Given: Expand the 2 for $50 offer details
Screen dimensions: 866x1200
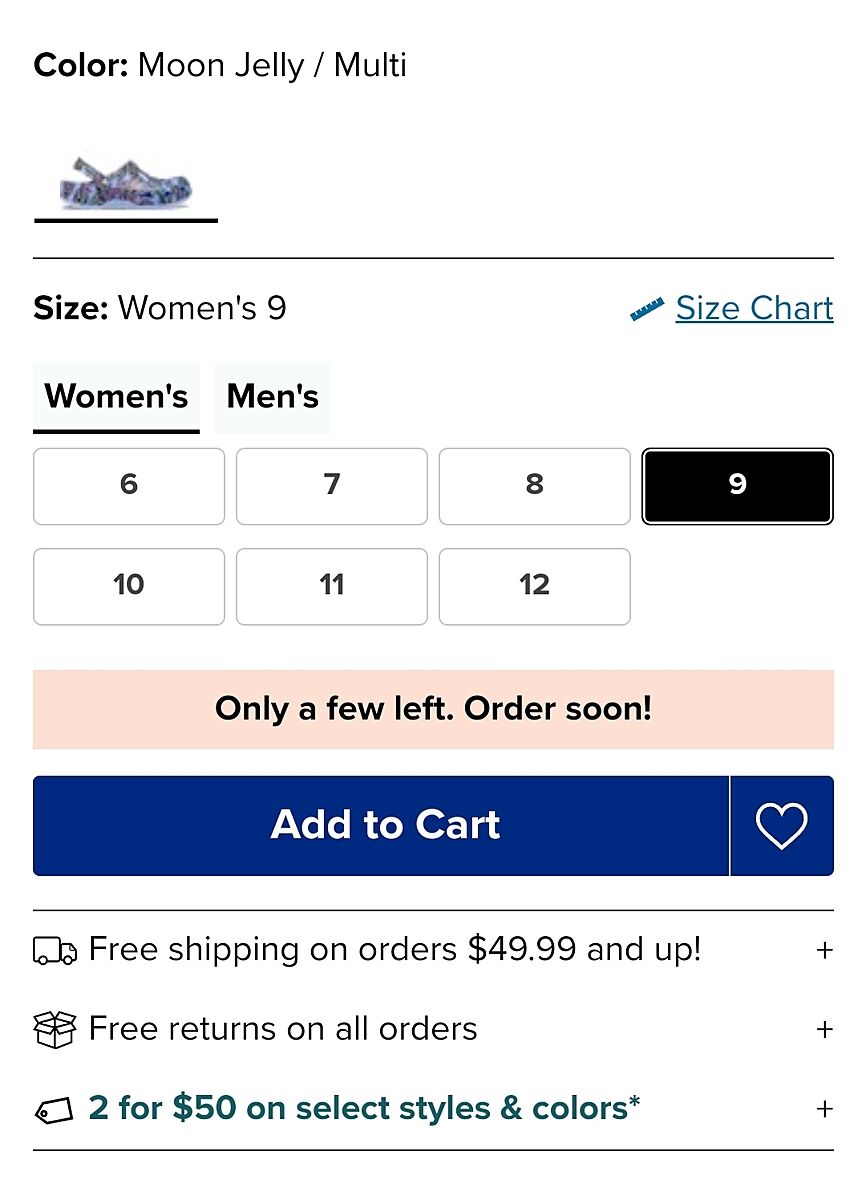Looking at the screenshot, I should tap(824, 1109).
